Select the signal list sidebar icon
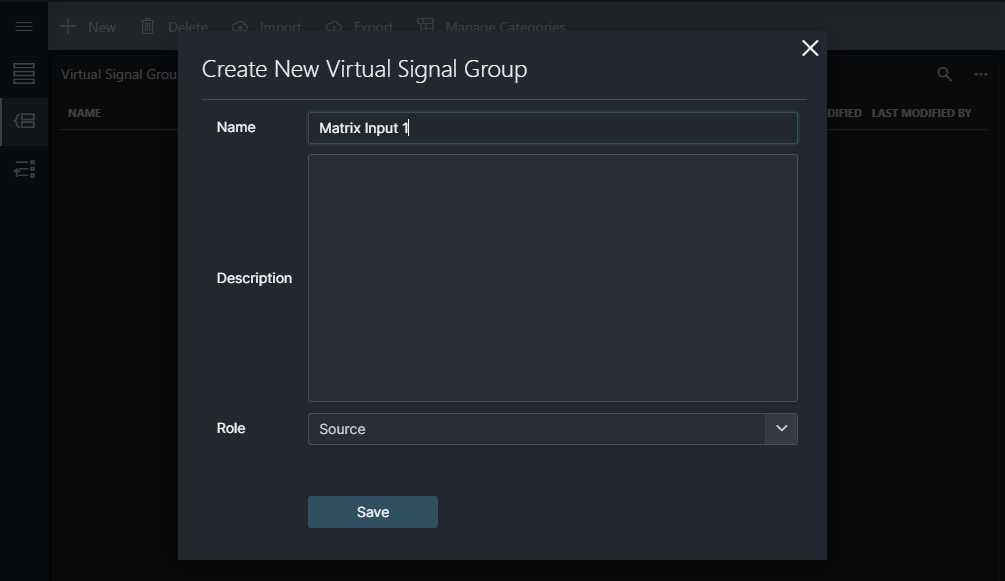 click(x=23, y=73)
